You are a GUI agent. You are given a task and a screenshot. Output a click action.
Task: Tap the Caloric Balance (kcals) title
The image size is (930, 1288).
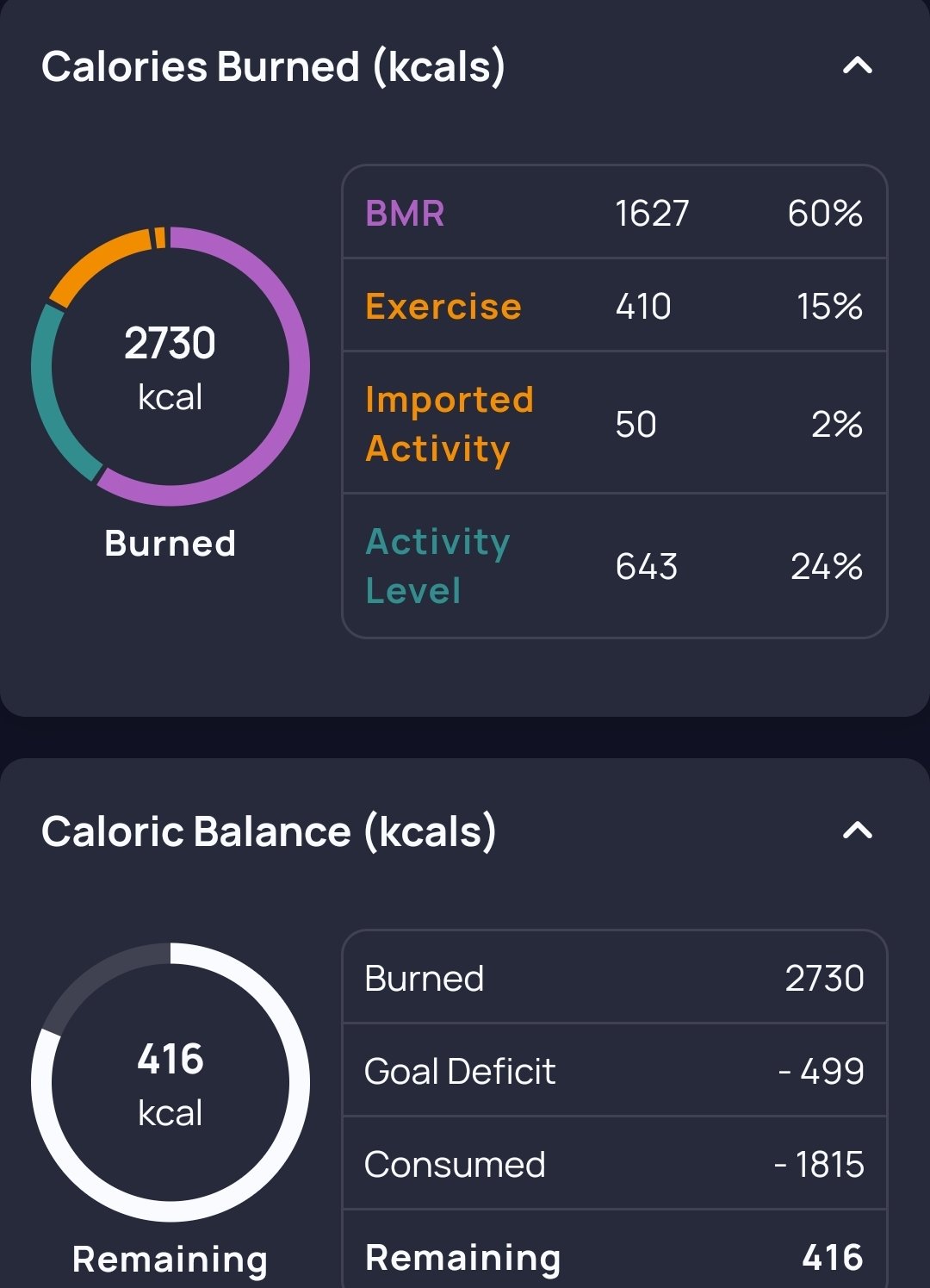(x=269, y=831)
